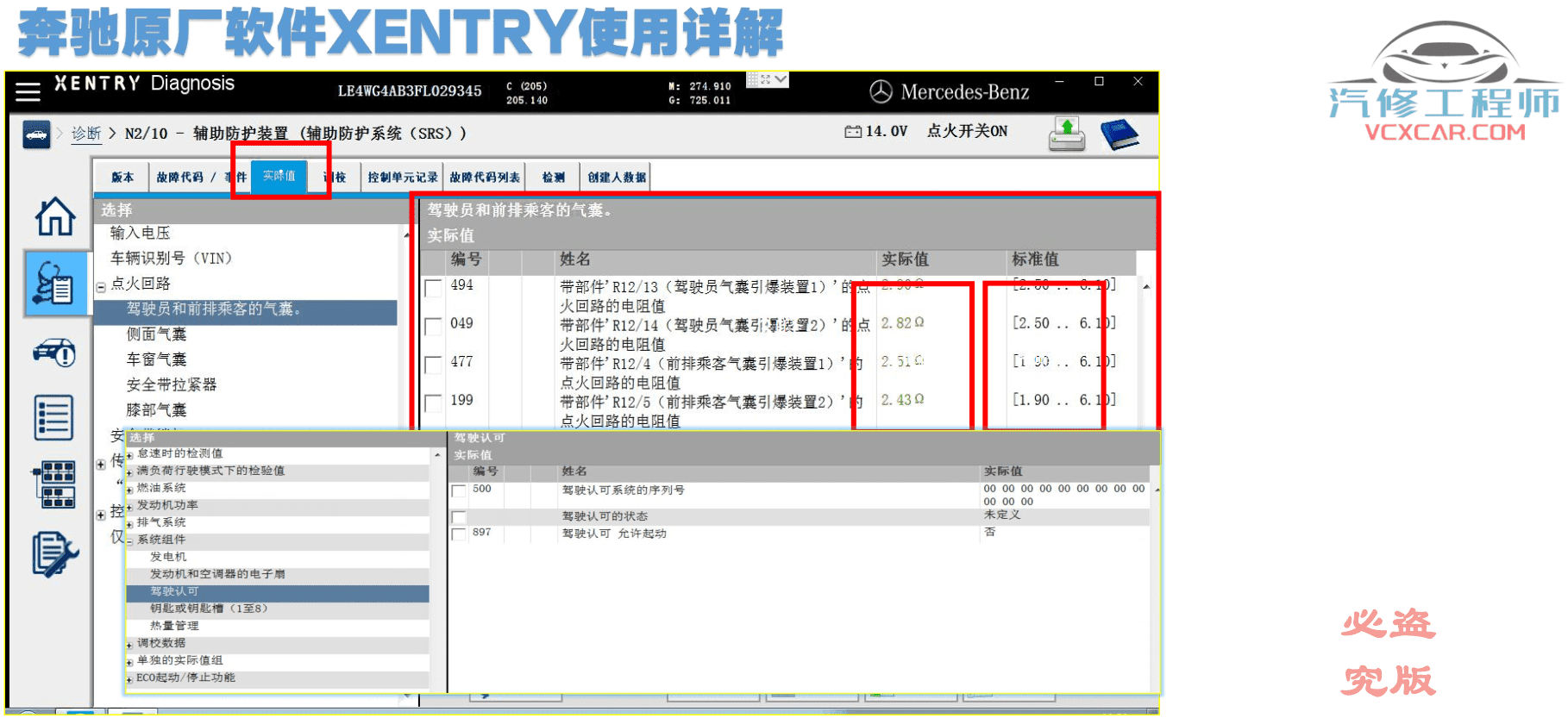Screen dimensions: 1568x718
Task: Collapse the 点火回路 tree node
Action: [101, 287]
